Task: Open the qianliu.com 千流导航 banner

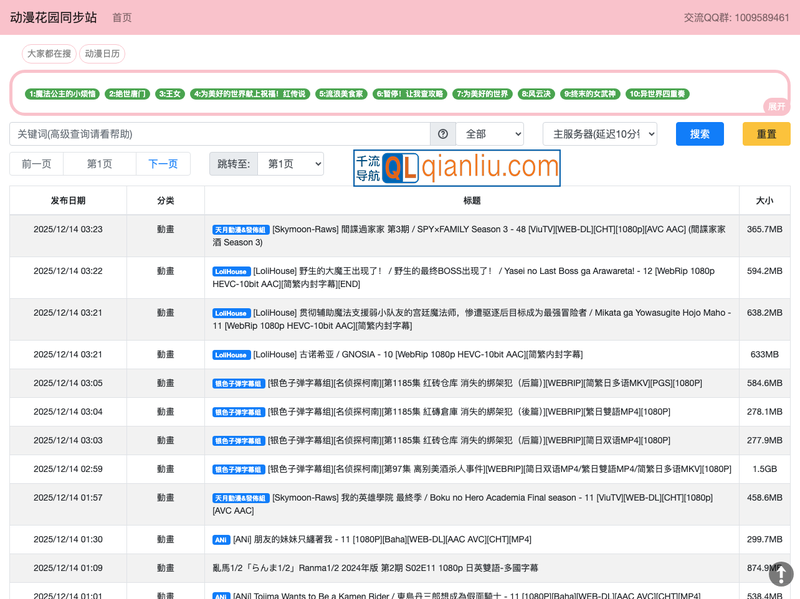Action: point(457,168)
